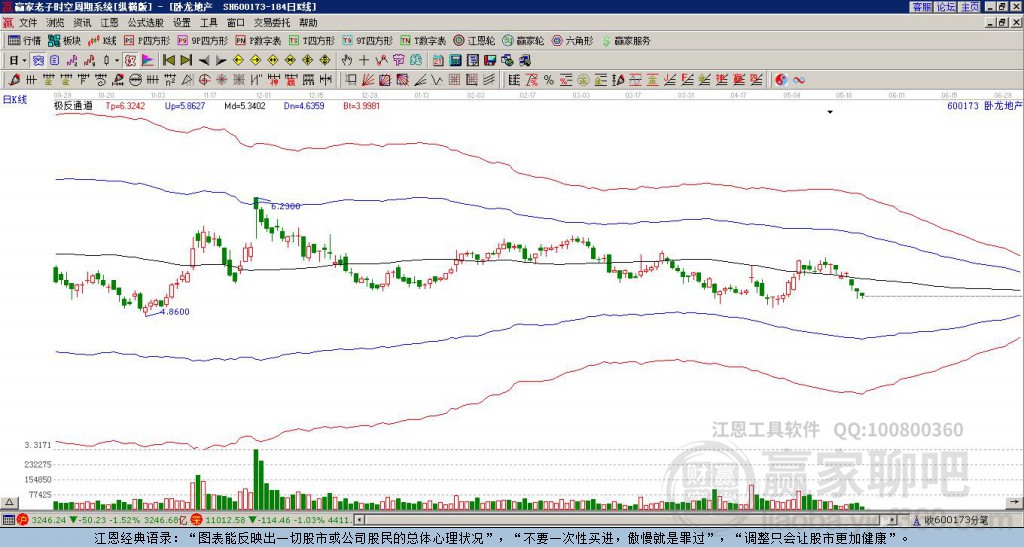
Task: Click the 论坛 forum link
Action: click(x=946, y=7)
